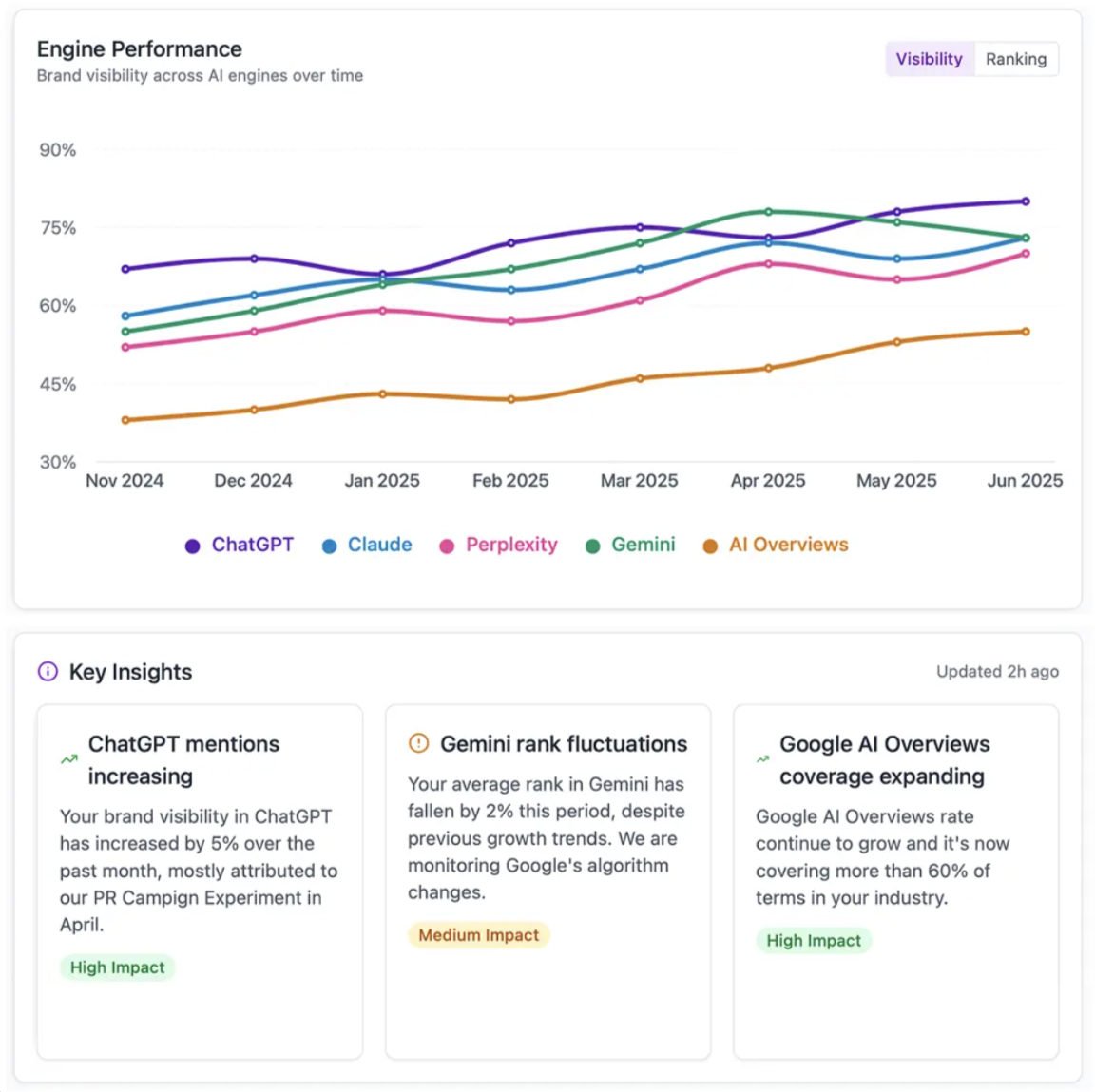Screen dimensions: 1095x1092
Task: Switch to the Ranking view
Action: click(x=1016, y=59)
